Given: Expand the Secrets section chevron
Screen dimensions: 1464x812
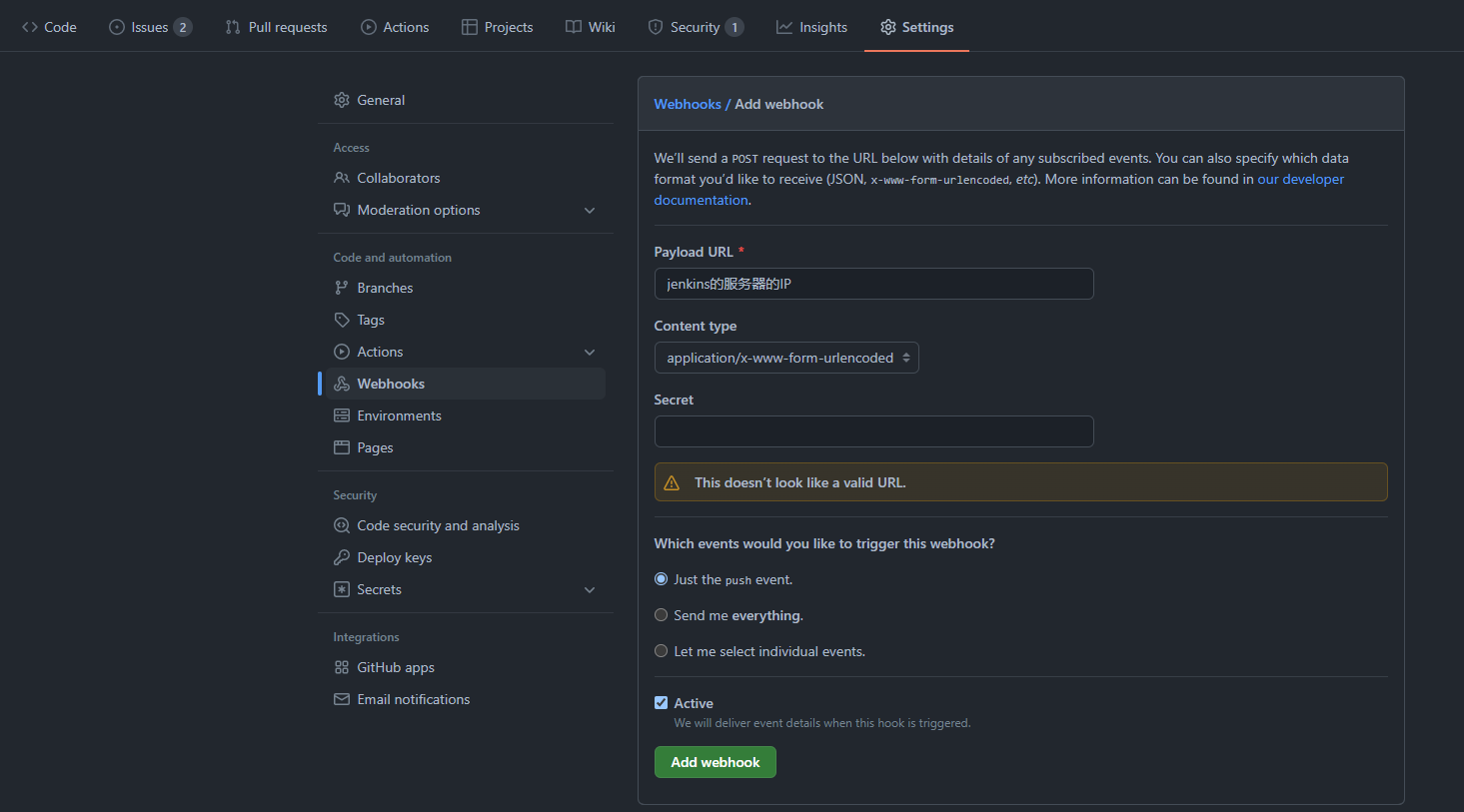Looking at the screenshot, I should tap(590, 589).
